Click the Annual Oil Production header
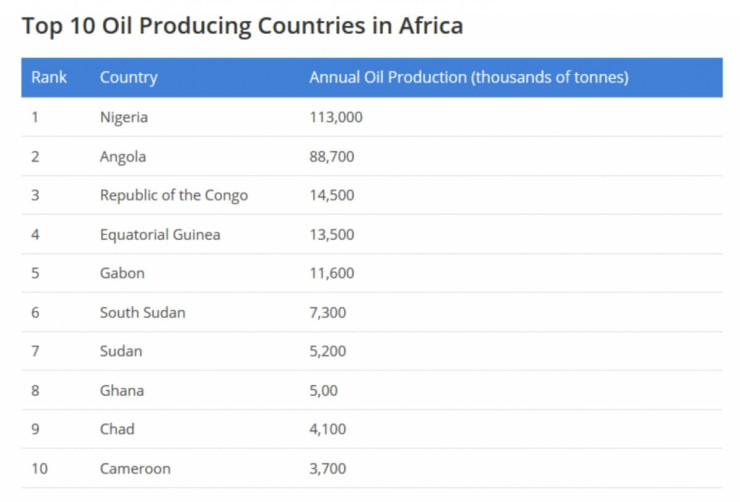This screenshot has width=740, height=502. coord(468,77)
